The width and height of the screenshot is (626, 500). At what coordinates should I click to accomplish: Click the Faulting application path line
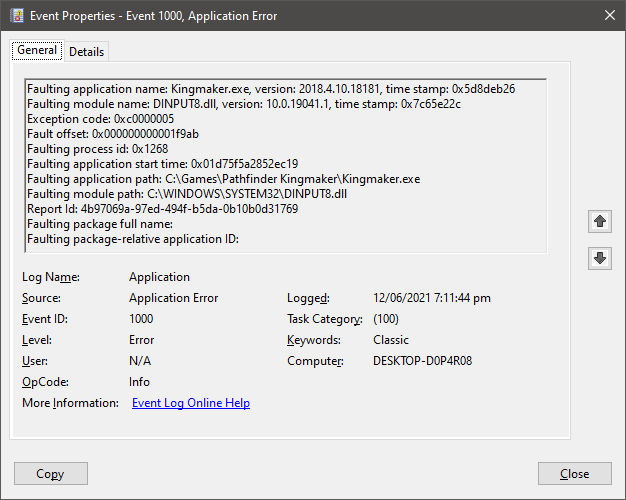pyautogui.click(x=224, y=179)
